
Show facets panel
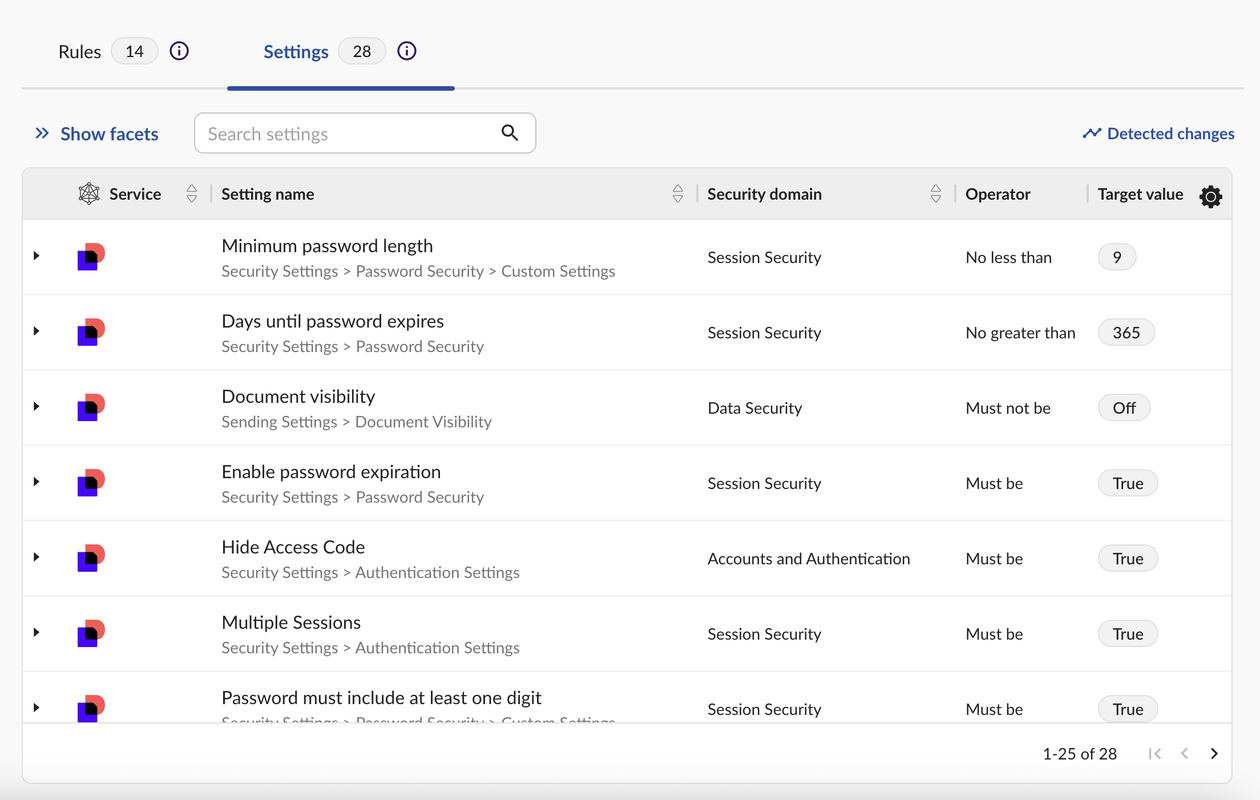[x=97, y=134]
